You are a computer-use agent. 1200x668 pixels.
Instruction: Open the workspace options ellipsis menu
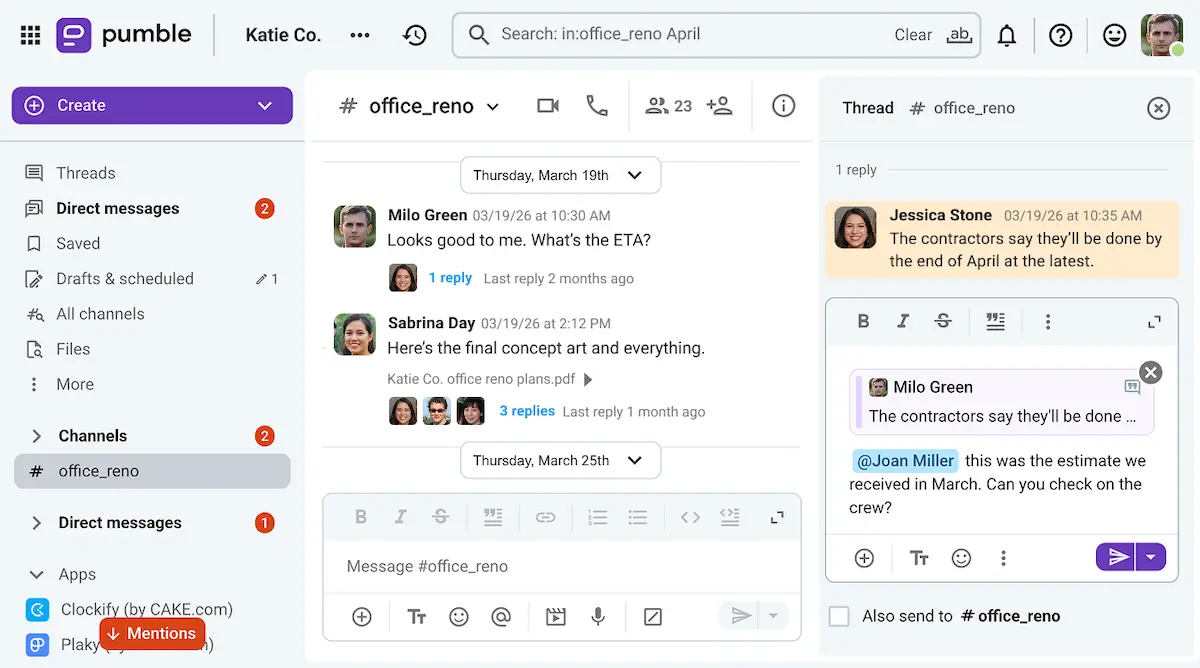tap(360, 35)
